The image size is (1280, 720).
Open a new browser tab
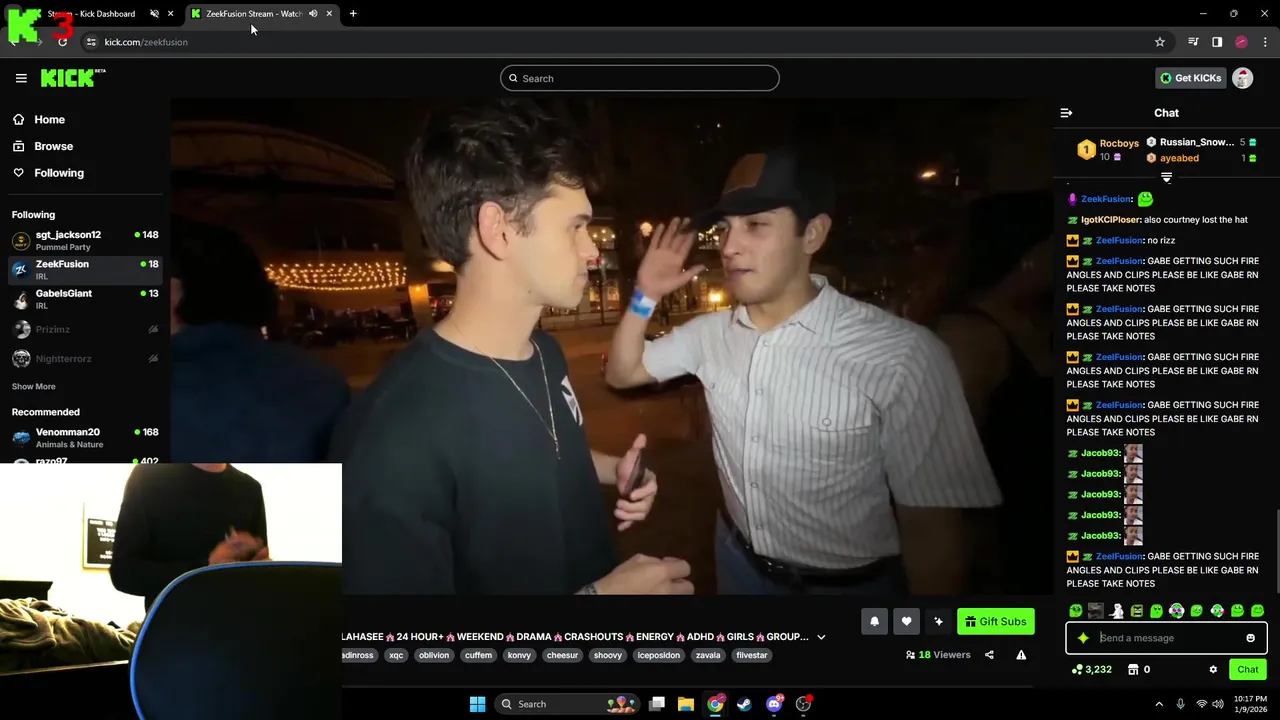click(353, 14)
